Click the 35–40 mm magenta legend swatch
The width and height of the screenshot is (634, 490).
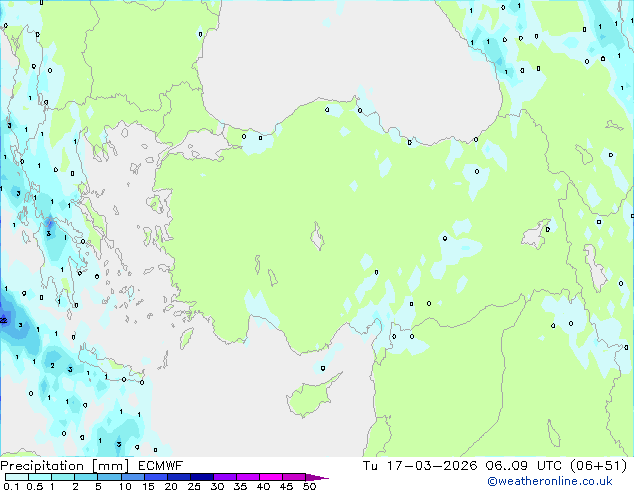(x=247, y=477)
